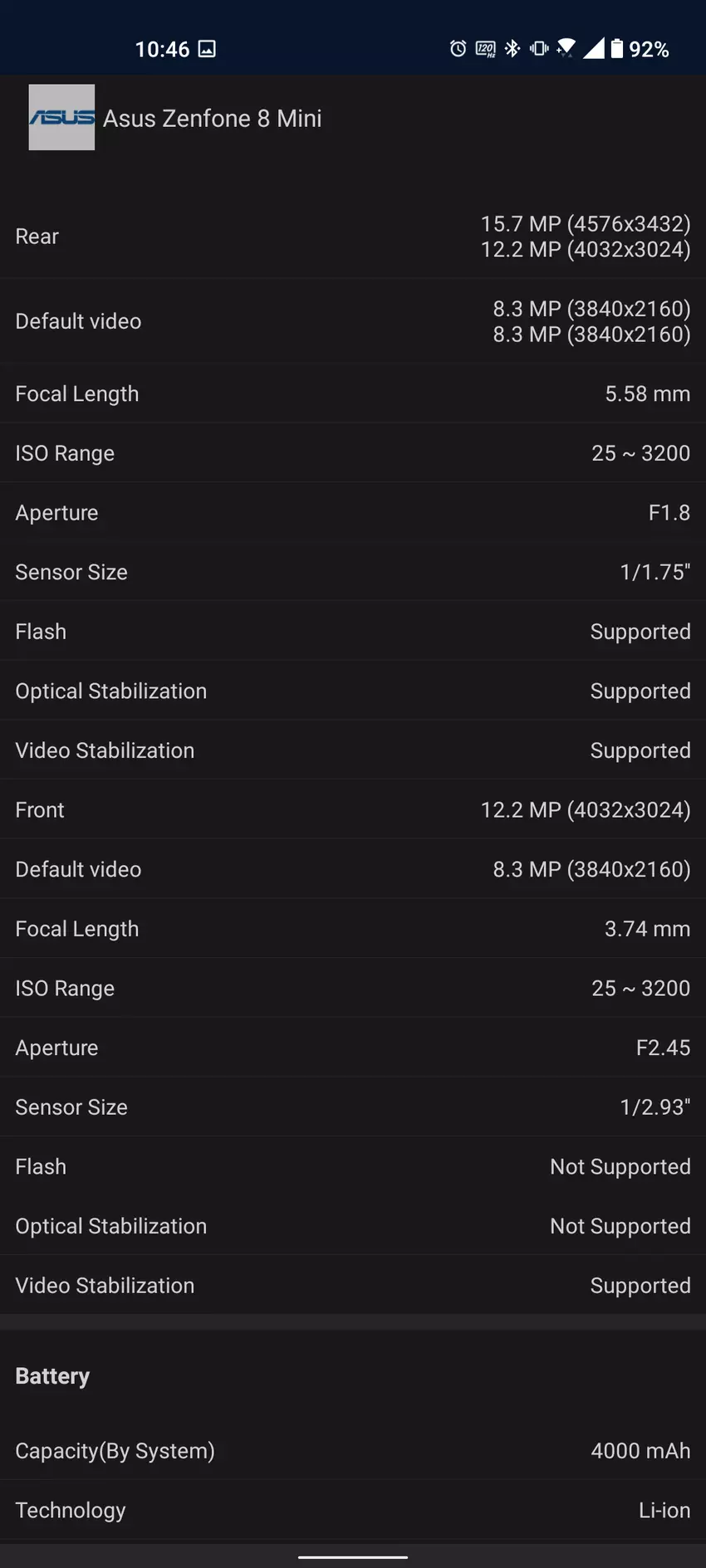Tap the 120Hz refresh rate status icon
706x1568 pixels.
485,49
